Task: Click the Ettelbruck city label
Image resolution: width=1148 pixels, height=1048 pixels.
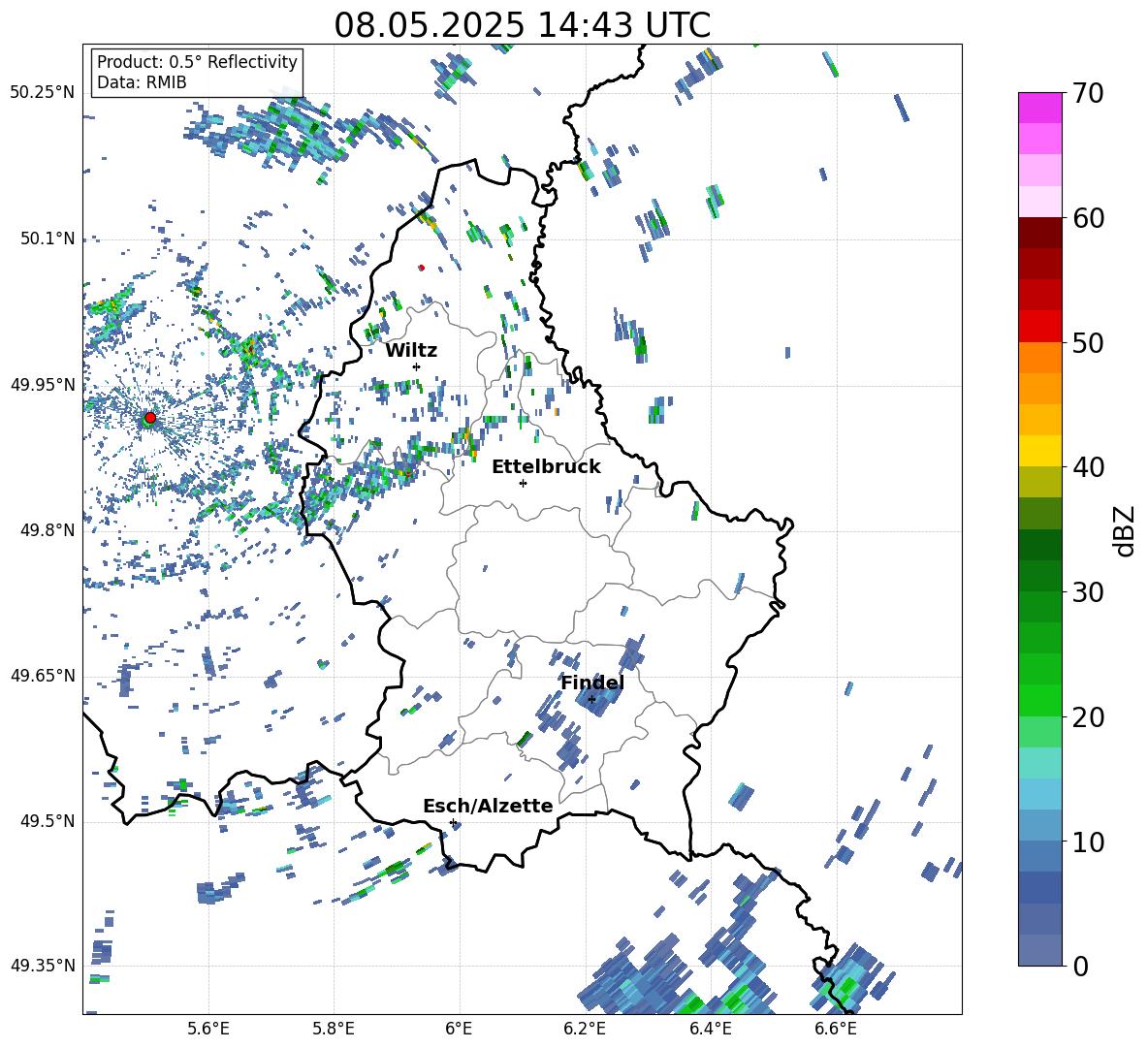Action: pyautogui.click(x=546, y=467)
